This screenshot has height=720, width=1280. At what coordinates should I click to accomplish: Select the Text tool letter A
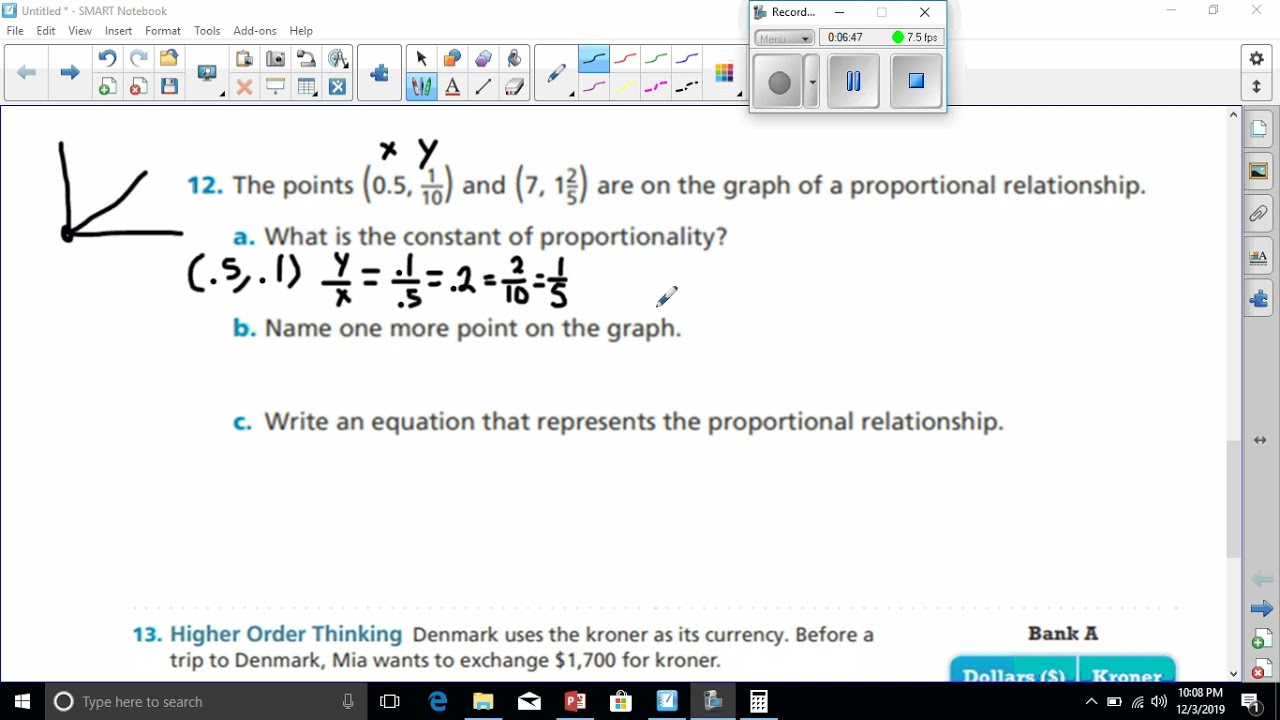pyautogui.click(x=452, y=87)
